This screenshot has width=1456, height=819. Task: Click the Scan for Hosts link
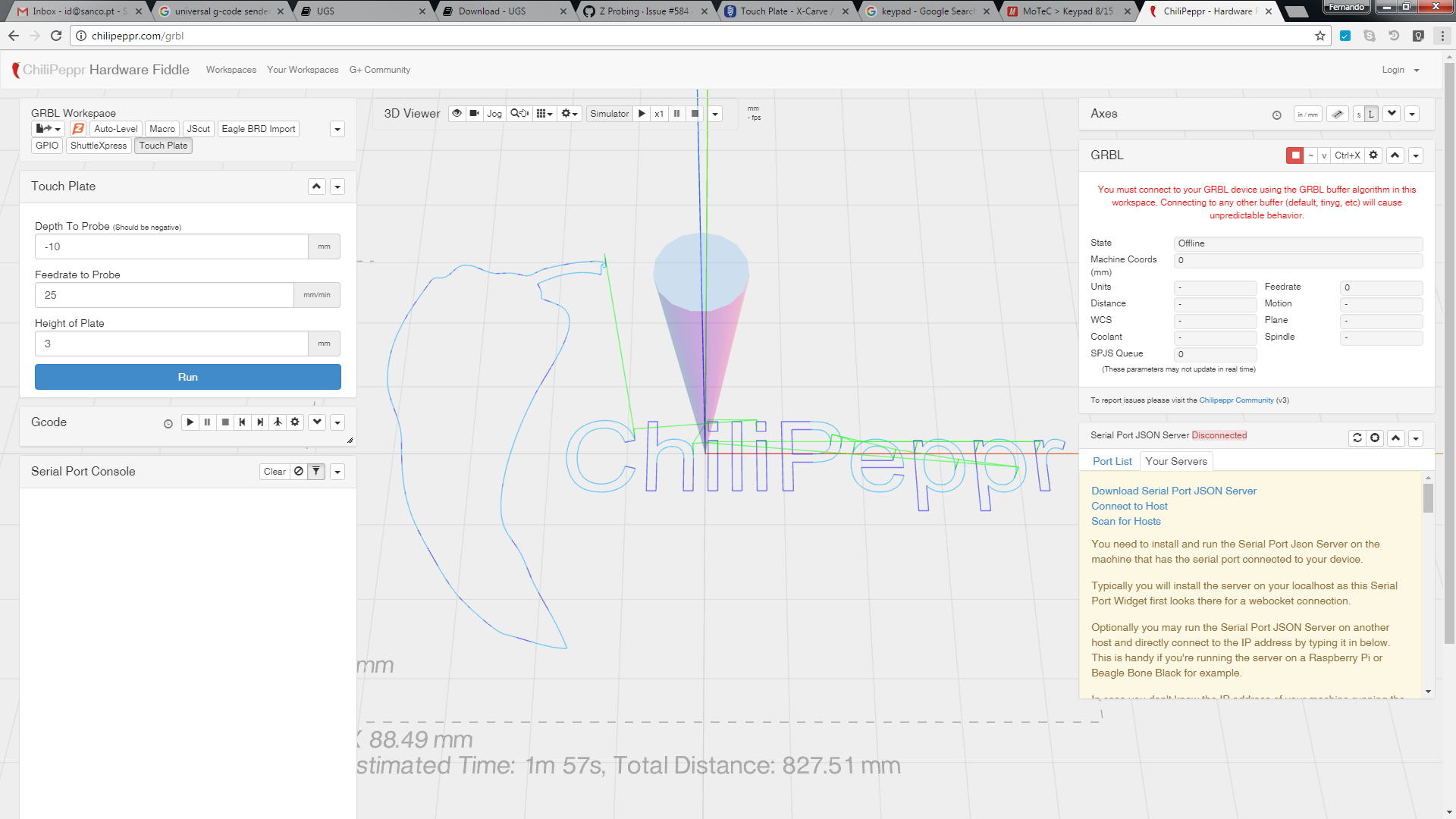coord(1126,521)
